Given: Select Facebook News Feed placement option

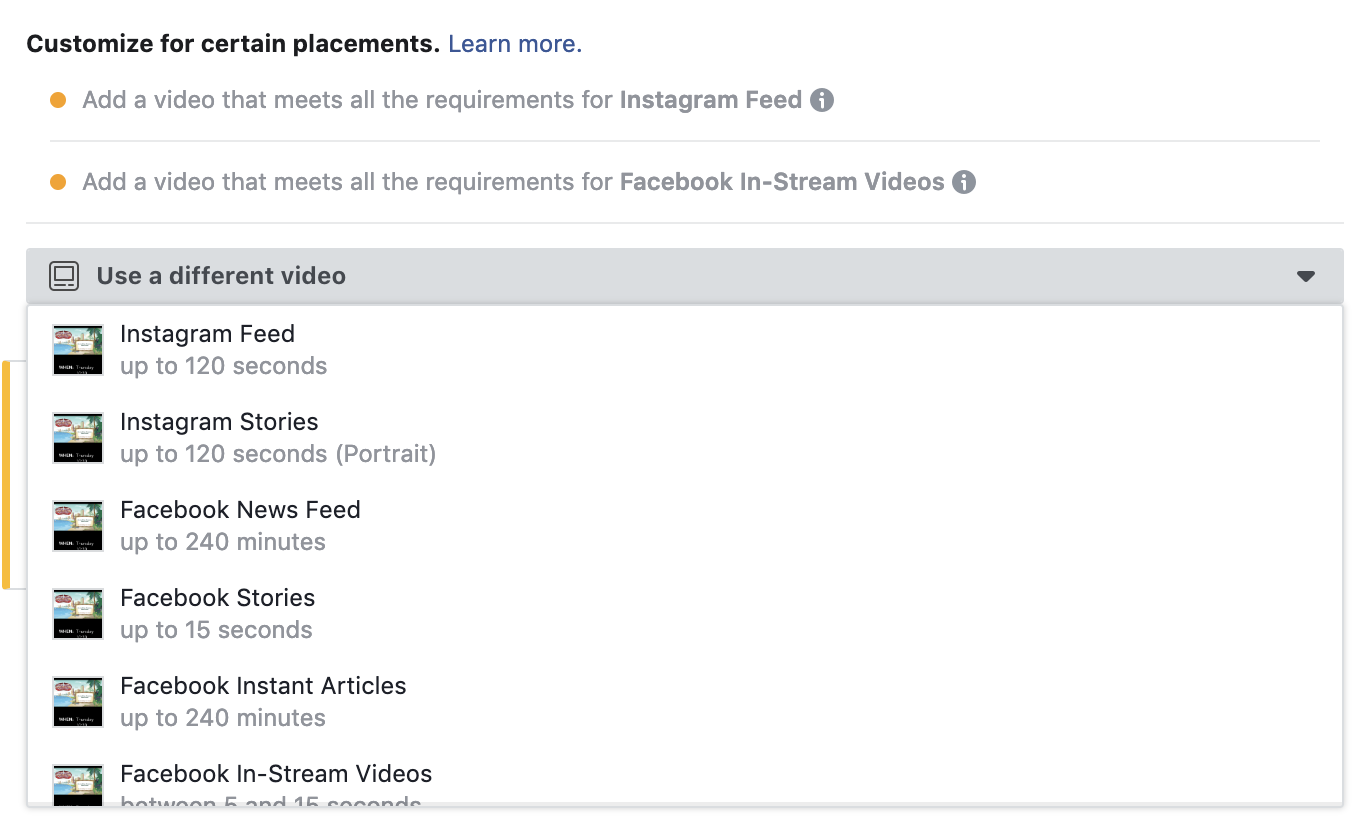Looking at the screenshot, I should [x=685, y=525].
